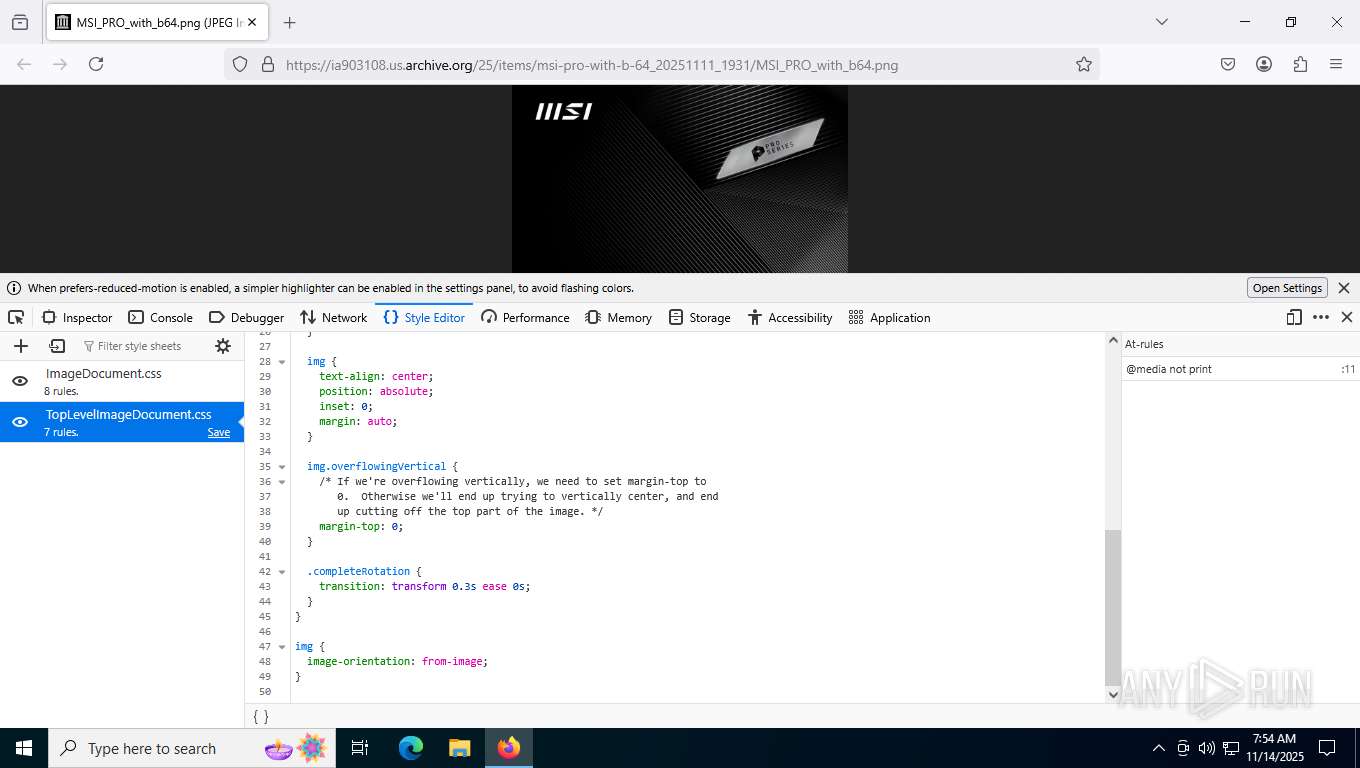
Task: Toggle Responsive Design Mode icon
Action: pos(1294,317)
